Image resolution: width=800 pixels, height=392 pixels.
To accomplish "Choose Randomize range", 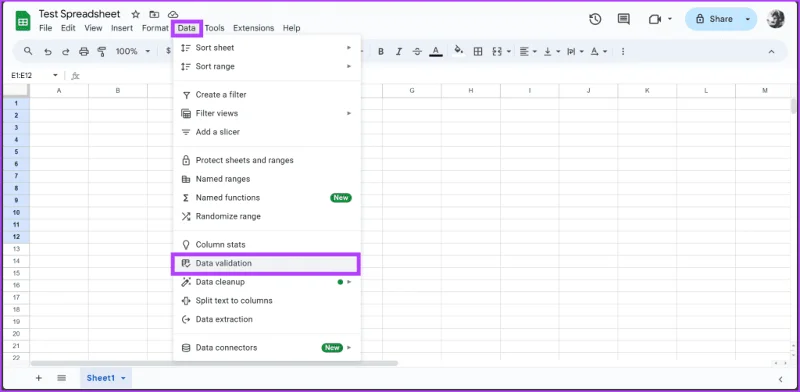I will click(267, 216).
